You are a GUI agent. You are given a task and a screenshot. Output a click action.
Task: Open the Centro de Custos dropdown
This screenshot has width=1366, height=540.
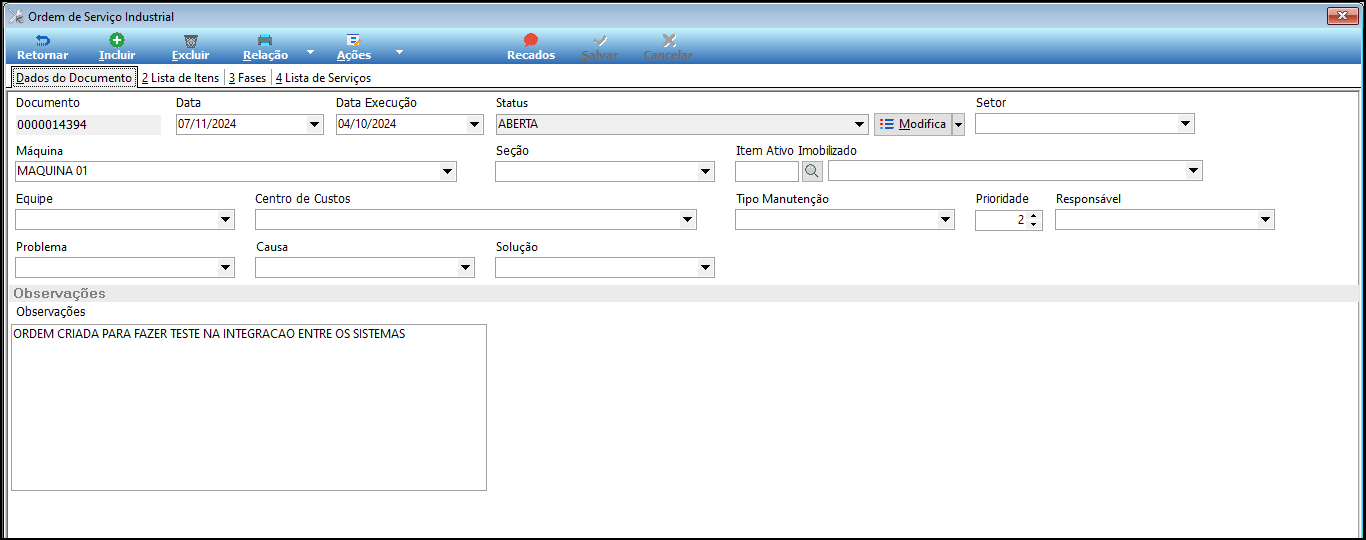pos(687,220)
